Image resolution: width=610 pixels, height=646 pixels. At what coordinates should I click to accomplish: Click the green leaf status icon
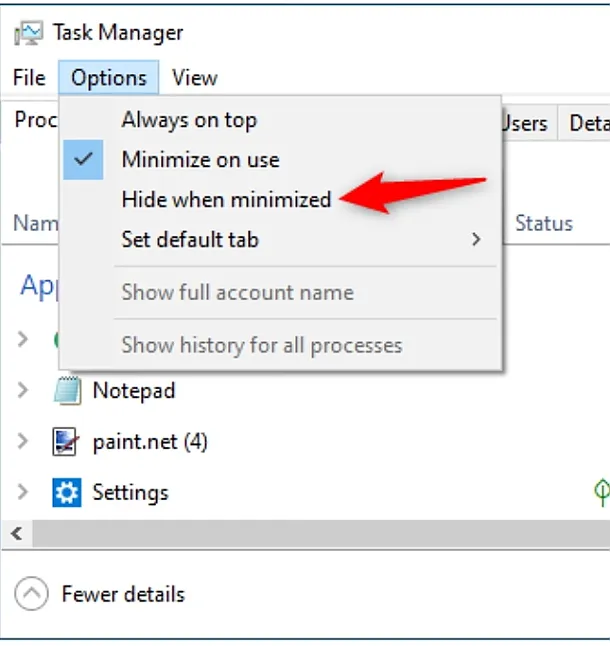tap(601, 491)
